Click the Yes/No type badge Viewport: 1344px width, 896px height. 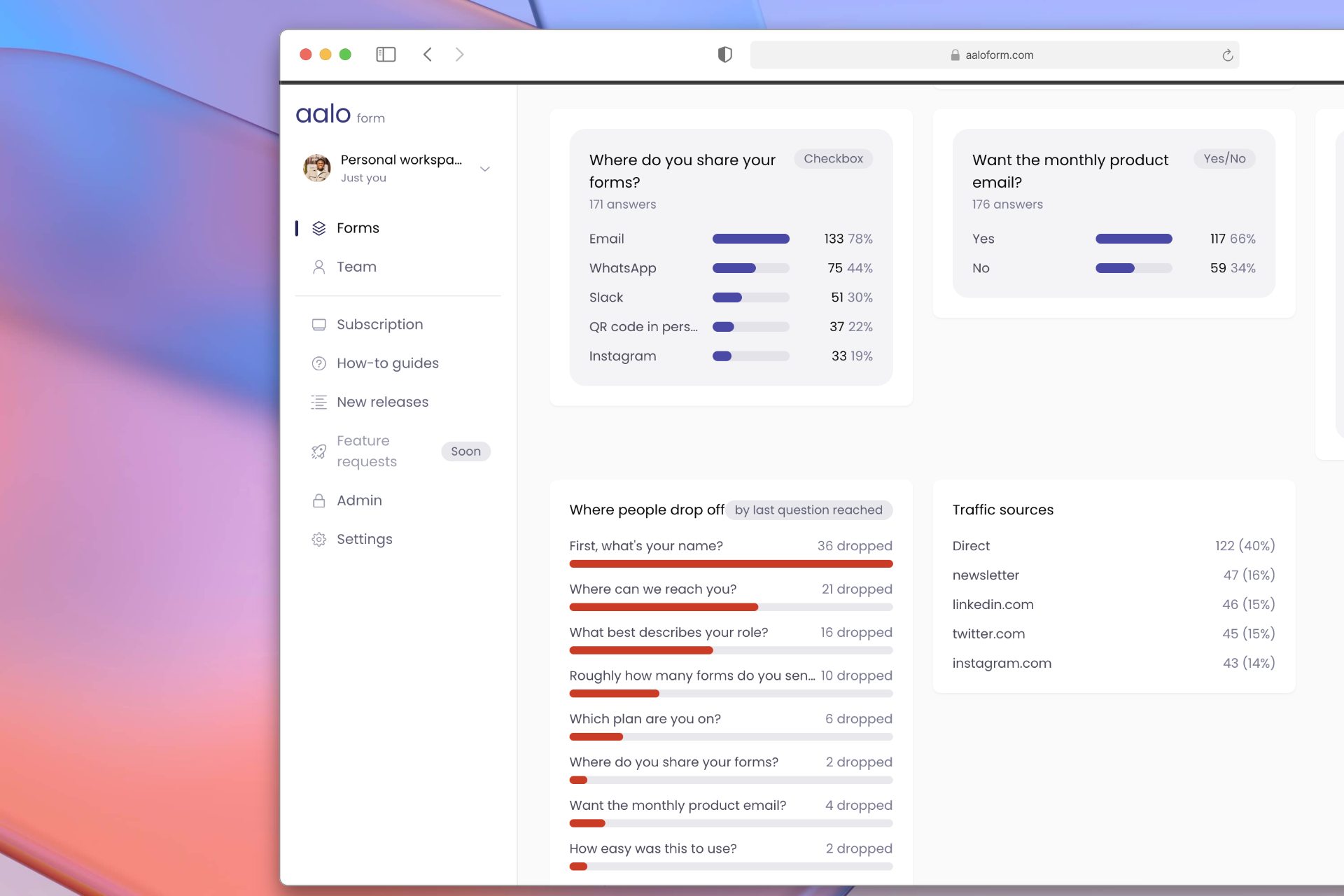point(1224,159)
